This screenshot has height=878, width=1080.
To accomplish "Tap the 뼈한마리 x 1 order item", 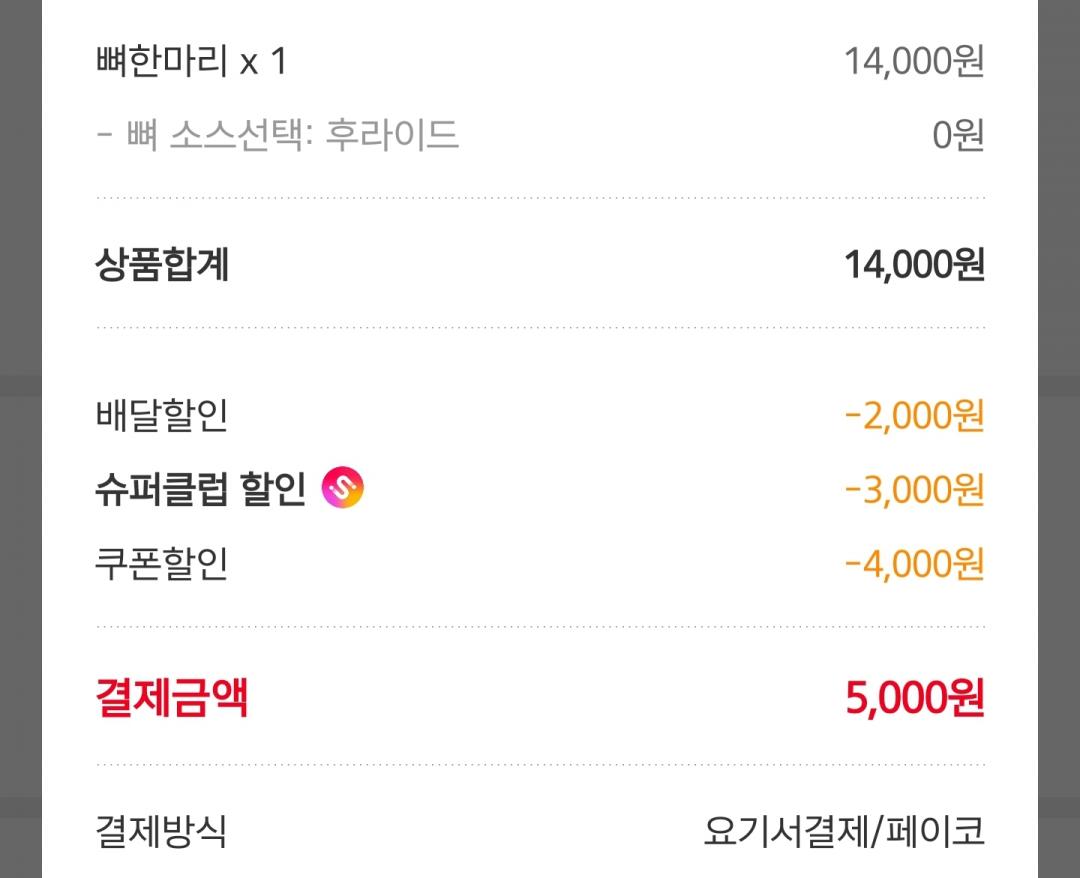I will coord(191,62).
